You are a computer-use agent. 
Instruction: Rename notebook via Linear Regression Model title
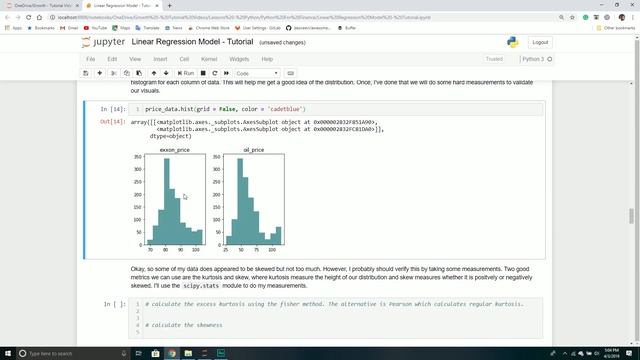[192, 42]
